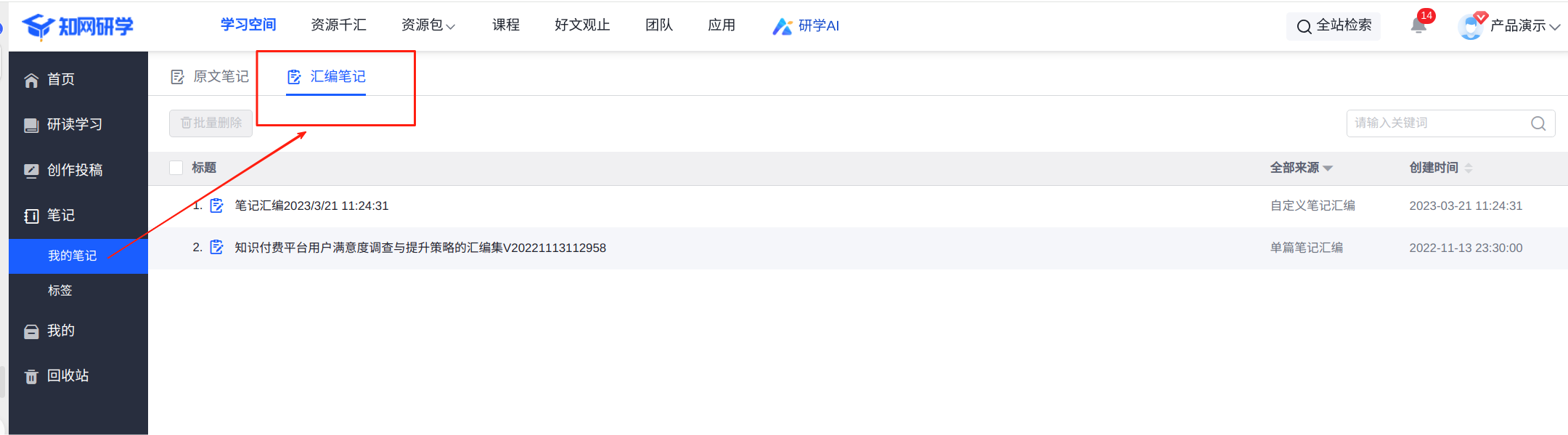
Task: Click the note icon beside 笔记汇编2023/3/21
Action: click(216, 206)
